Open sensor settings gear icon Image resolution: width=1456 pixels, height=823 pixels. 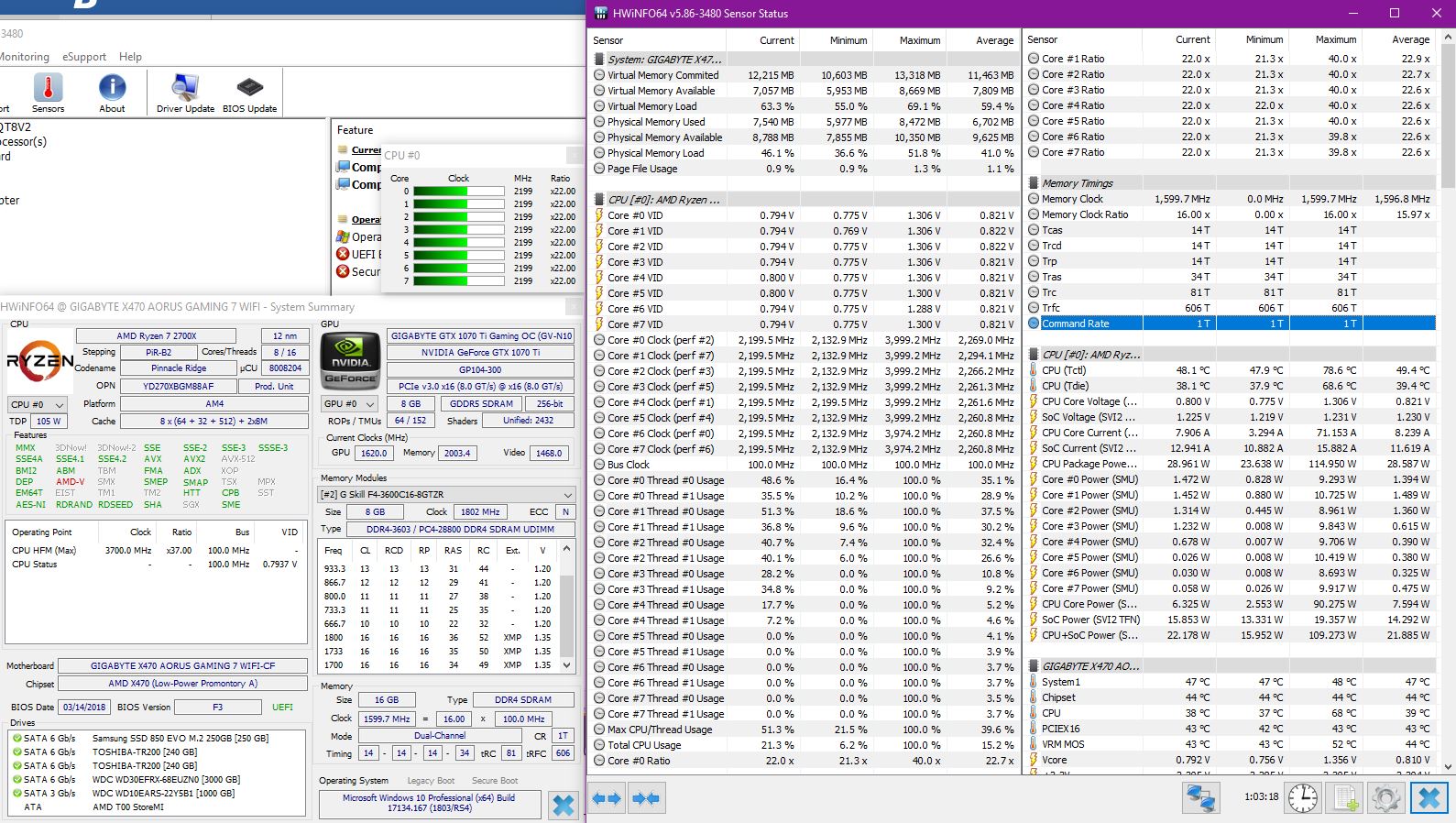click(x=1385, y=798)
